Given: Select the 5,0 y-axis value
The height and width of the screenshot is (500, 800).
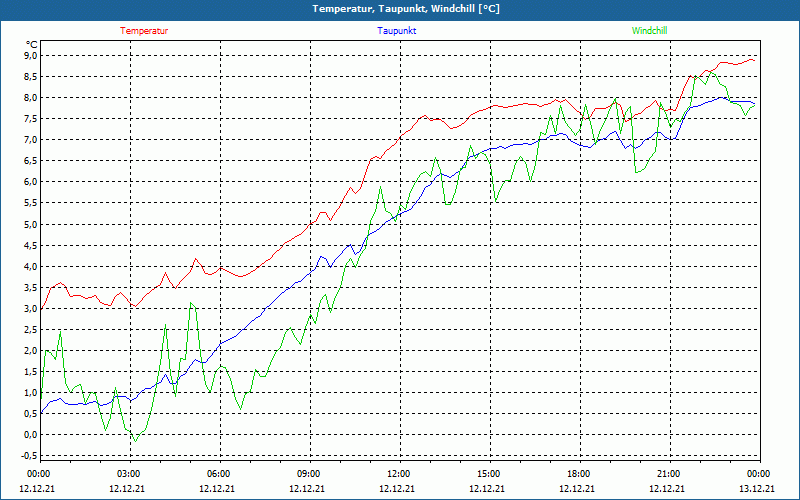Looking at the screenshot, I should [x=31, y=224].
